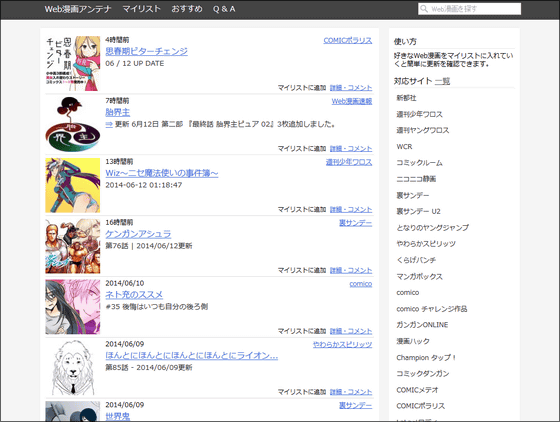This screenshot has width=560, height=422.
Task: Select 裏サンデー U2 in the sidebar
Action: click(418, 211)
